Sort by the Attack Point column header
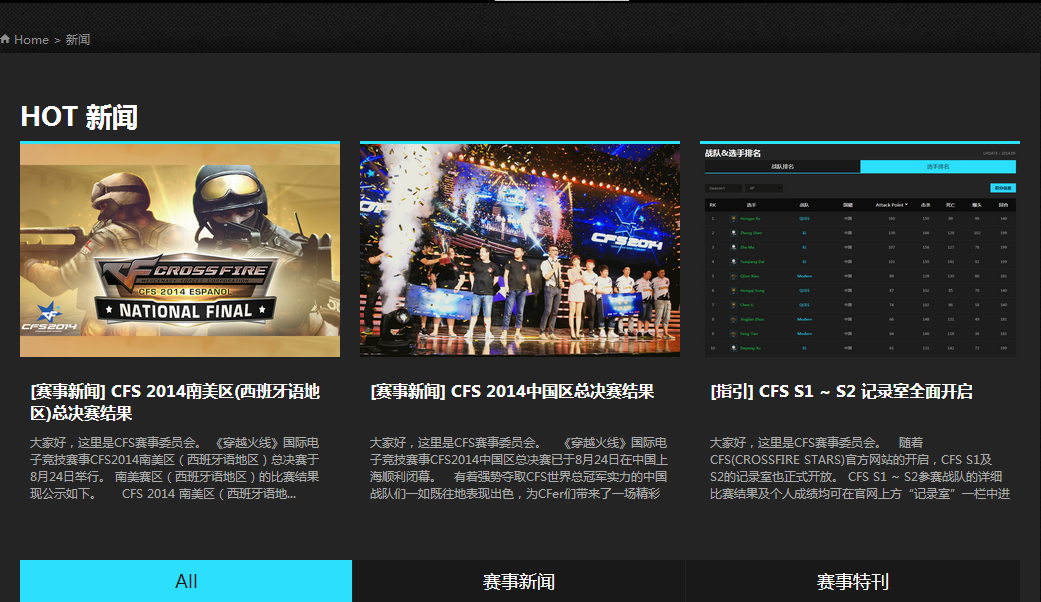 pos(891,205)
